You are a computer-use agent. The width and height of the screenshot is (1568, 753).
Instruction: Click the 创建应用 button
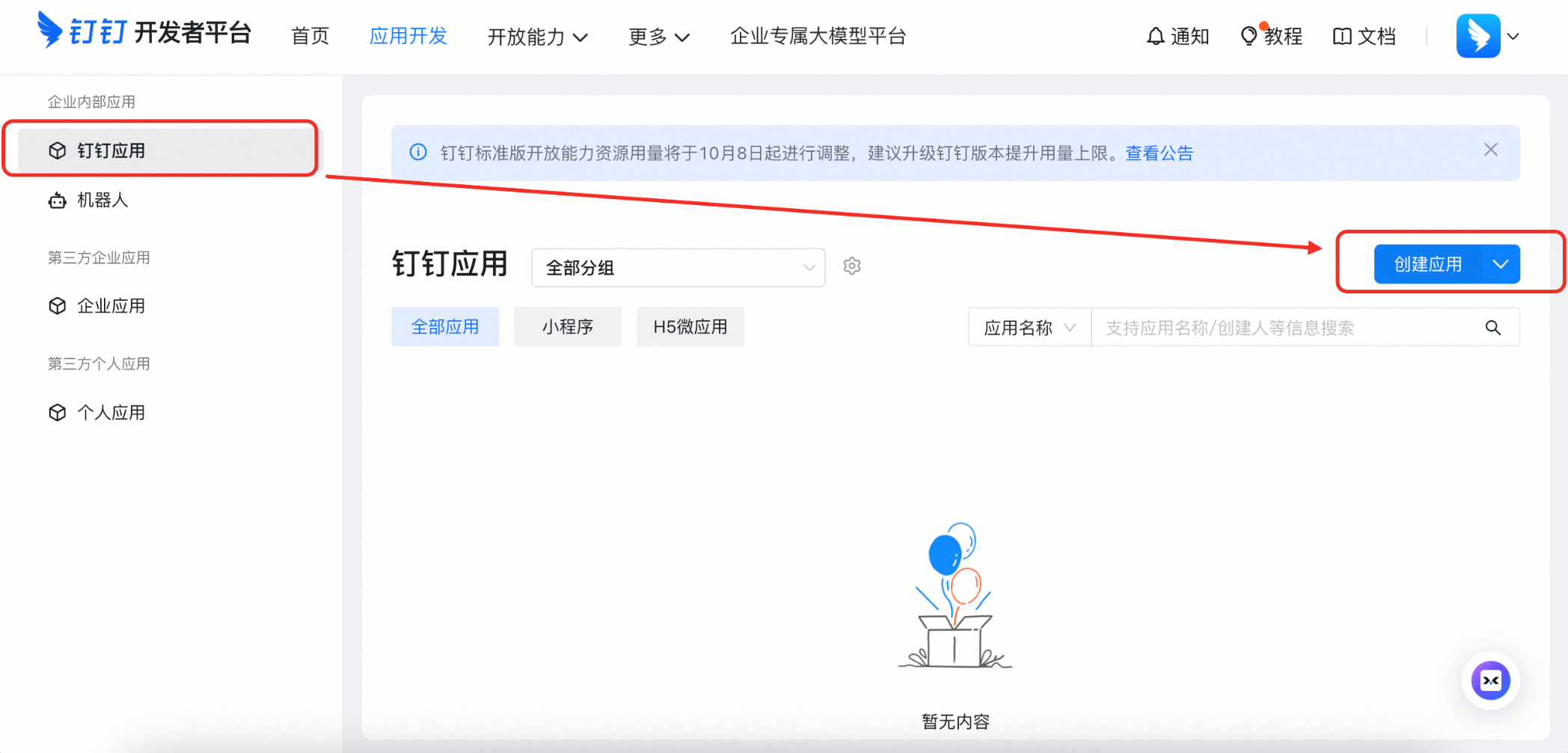tap(1428, 263)
